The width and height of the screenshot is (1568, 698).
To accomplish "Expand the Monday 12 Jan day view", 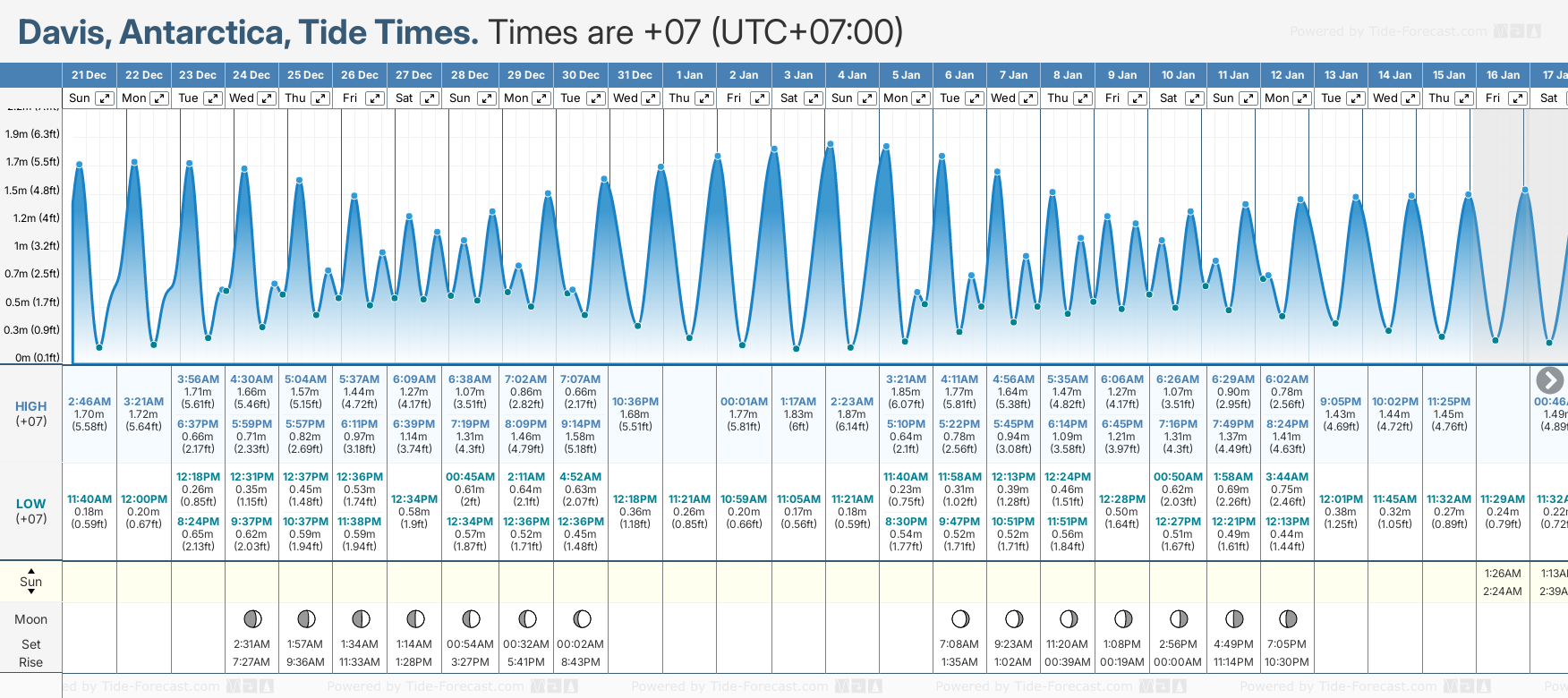I will [x=1302, y=98].
